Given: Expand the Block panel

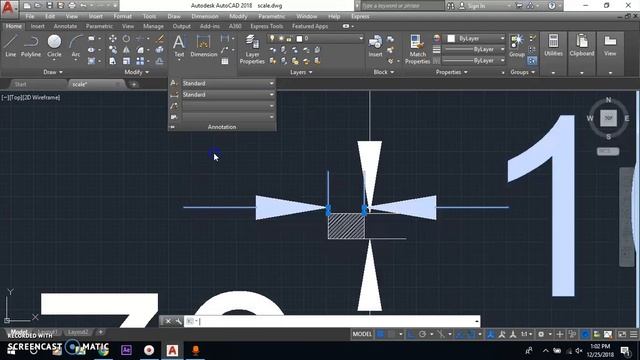Looking at the screenshot, I should pyautogui.click(x=384, y=72).
